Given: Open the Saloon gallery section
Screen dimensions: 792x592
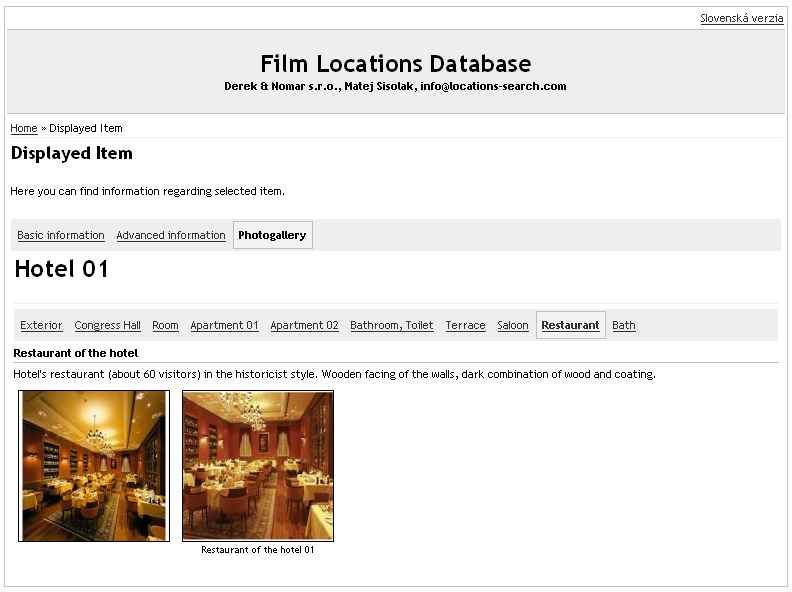Looking at the screenshot, I should pos(513,325).
